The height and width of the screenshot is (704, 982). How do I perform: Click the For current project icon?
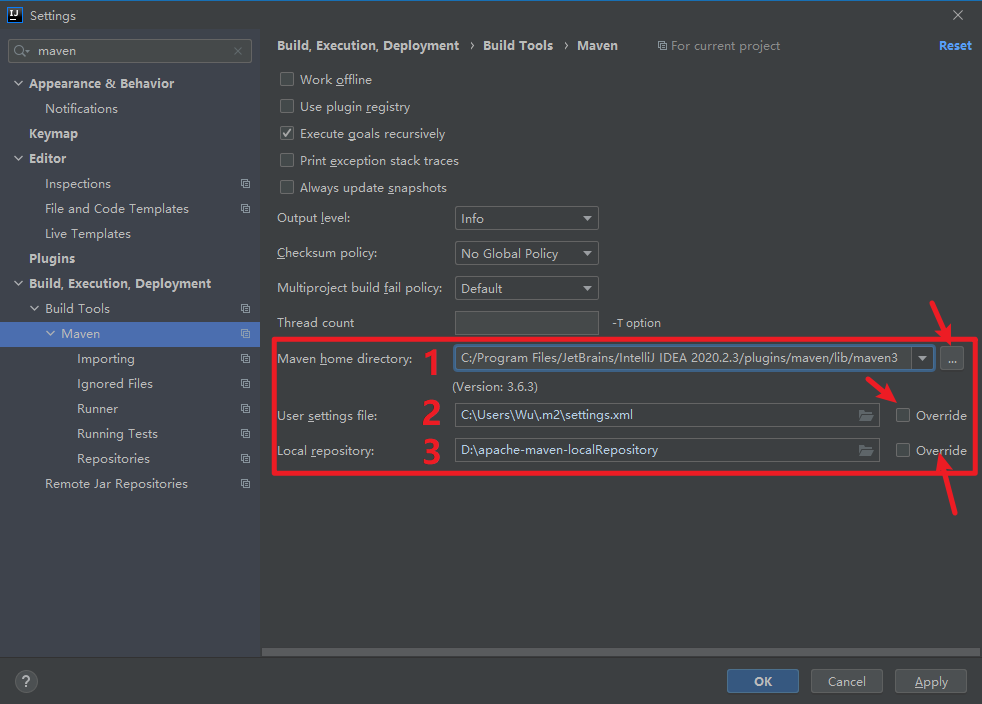[x=662, y=46]
